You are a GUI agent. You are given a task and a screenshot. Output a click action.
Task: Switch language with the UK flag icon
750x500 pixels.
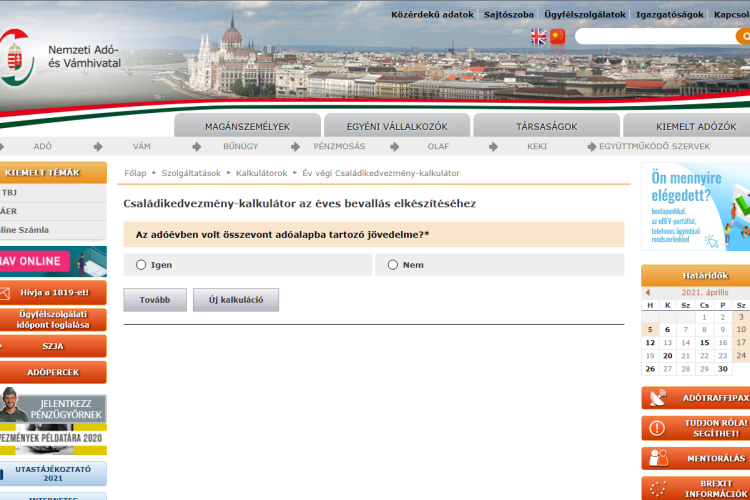539,37
